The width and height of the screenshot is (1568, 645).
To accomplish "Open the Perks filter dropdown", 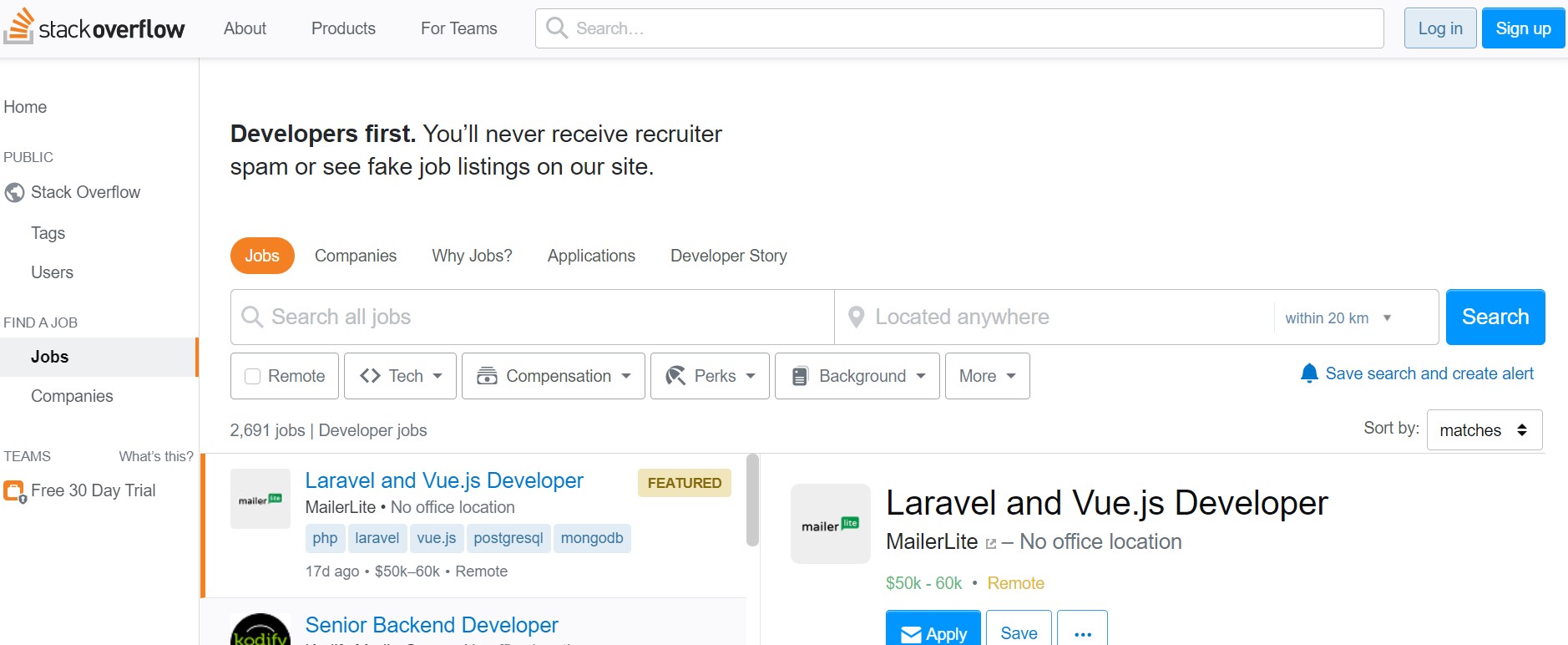I will coord(710,376).
